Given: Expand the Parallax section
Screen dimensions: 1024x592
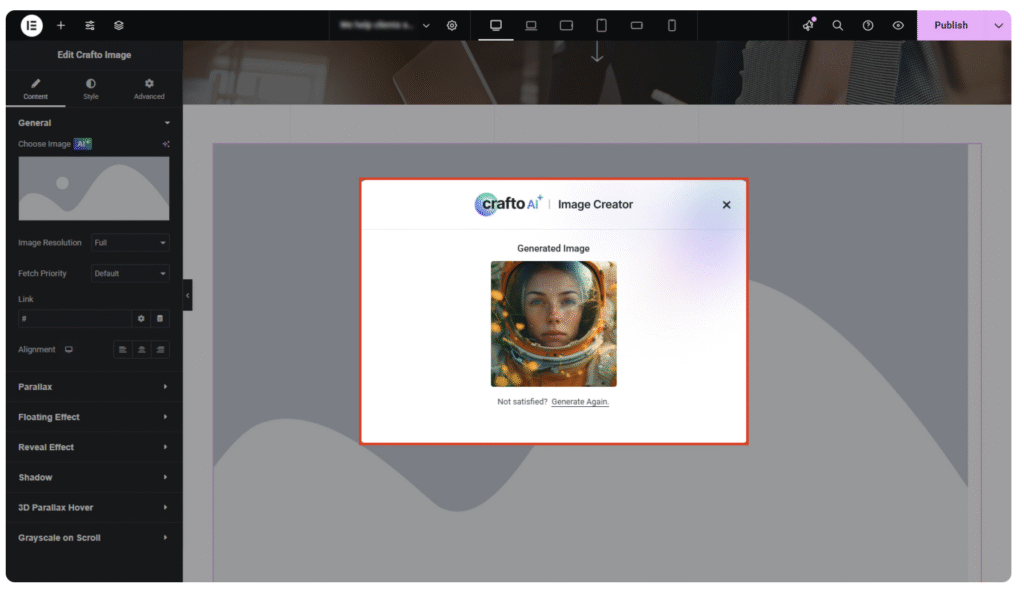Looking at the screenshot, I should (93, 387).
